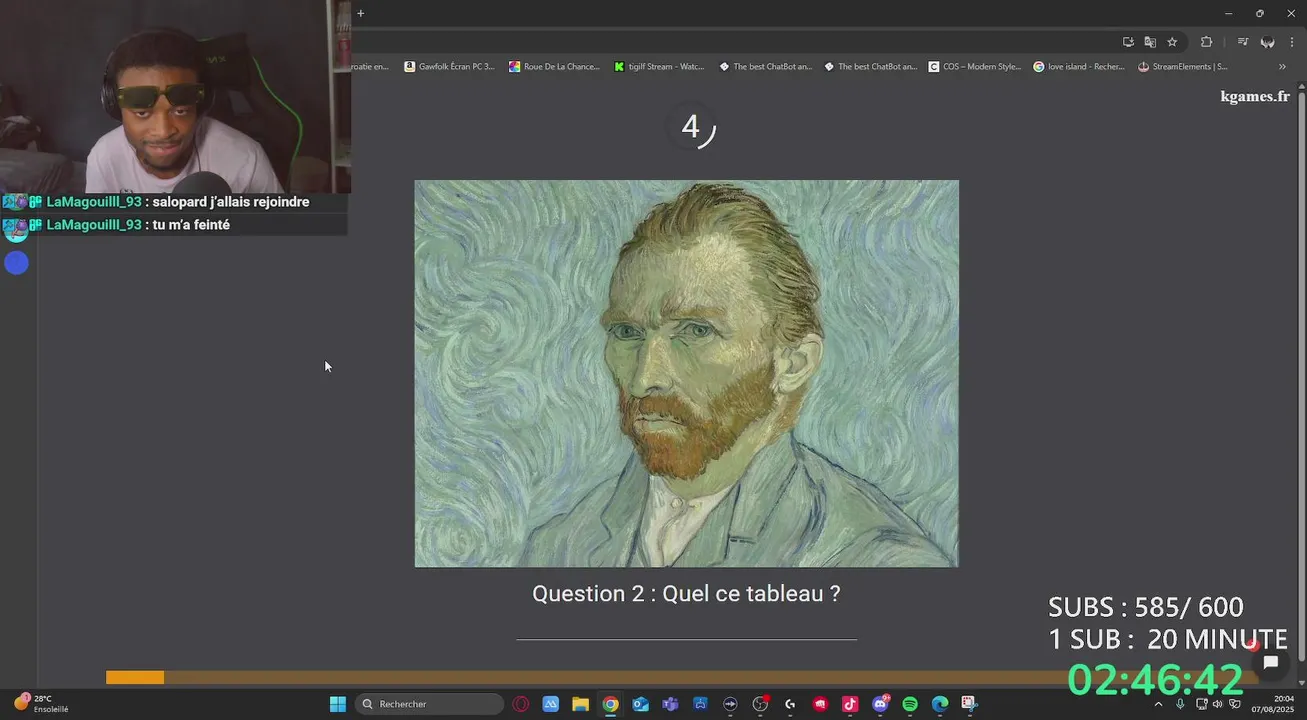Open the Chrome extensions puzzle icon

click(1206, 42)
